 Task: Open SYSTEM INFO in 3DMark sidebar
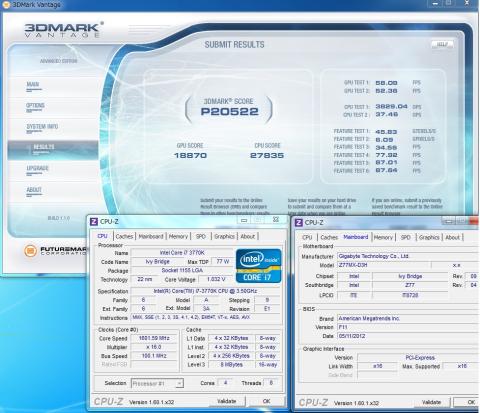[42, 127]
